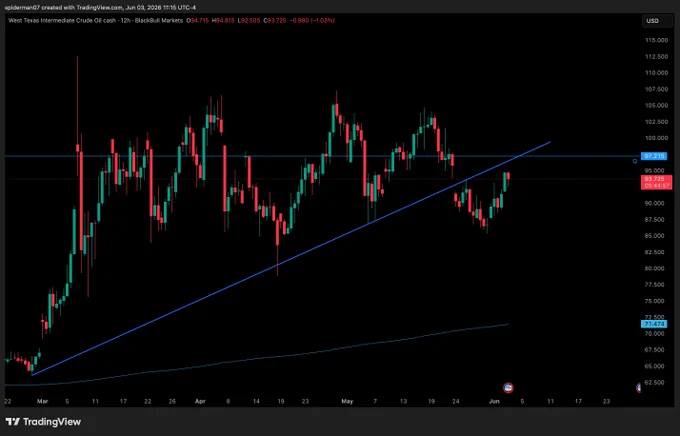Click the 102.500 price axis label
Image resolution: width=680 pixels, height=436 pixels.
(656, 122)
